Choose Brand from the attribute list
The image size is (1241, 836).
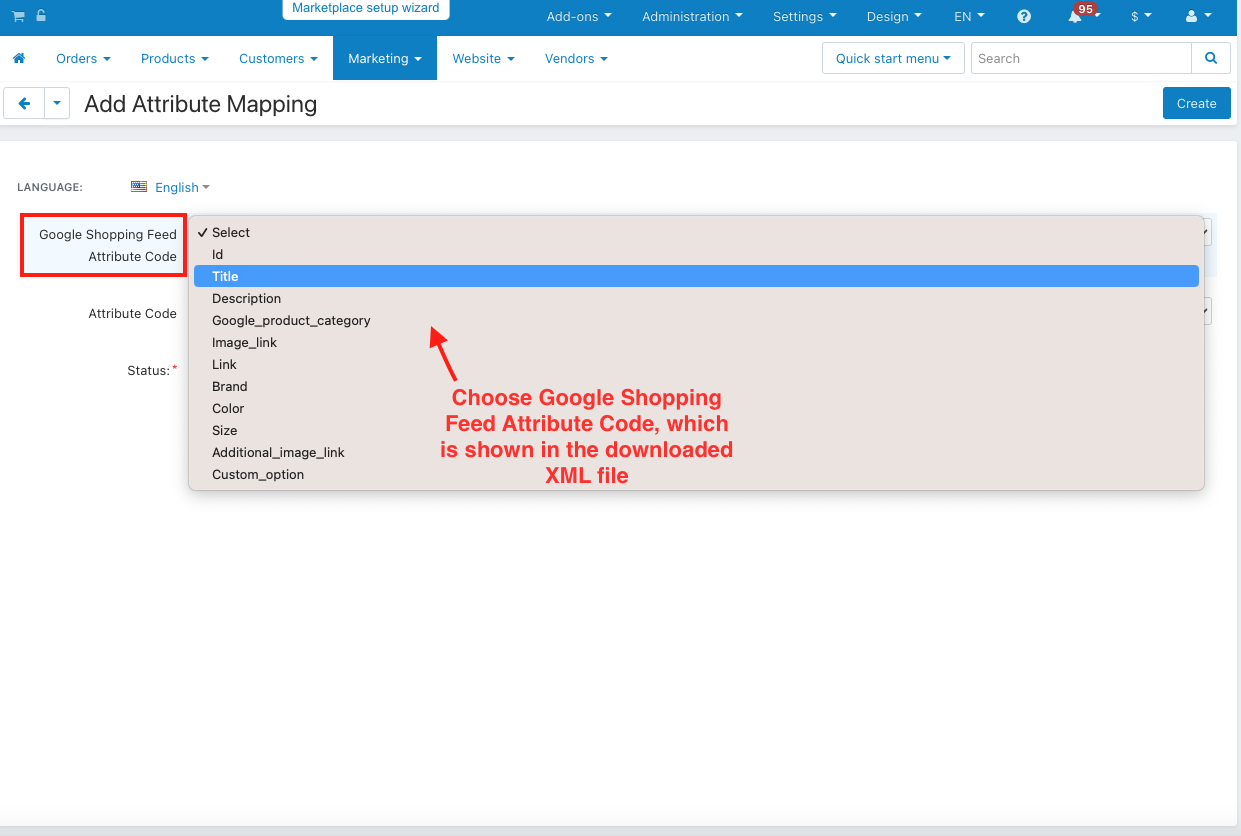point(696,386)
